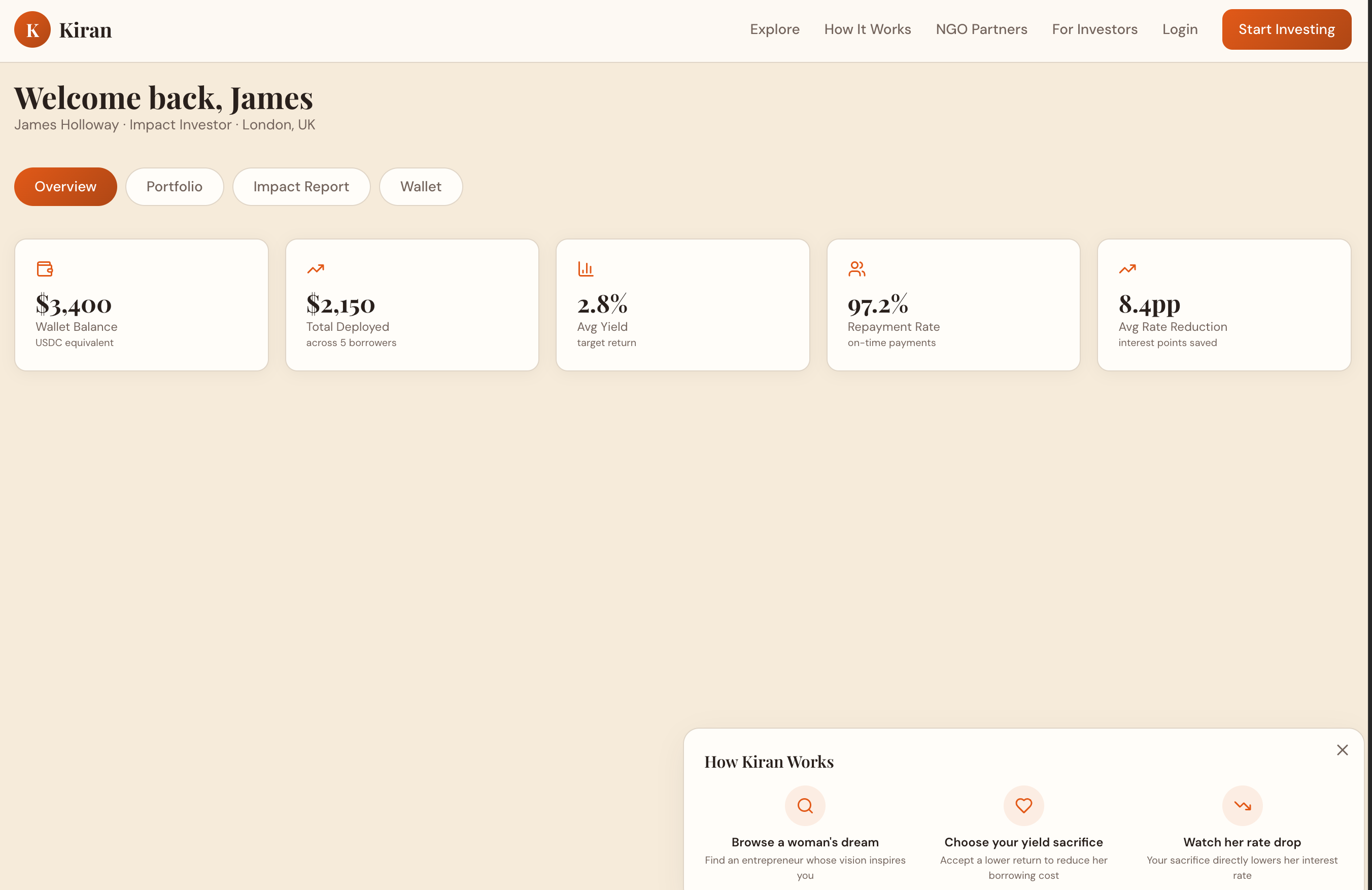
Task: Open NGO Partners in the navigation
Action: click(981, 29)
